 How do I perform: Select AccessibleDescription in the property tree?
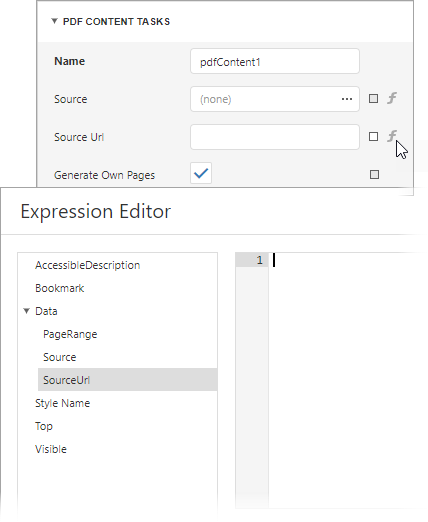(88, 265)
